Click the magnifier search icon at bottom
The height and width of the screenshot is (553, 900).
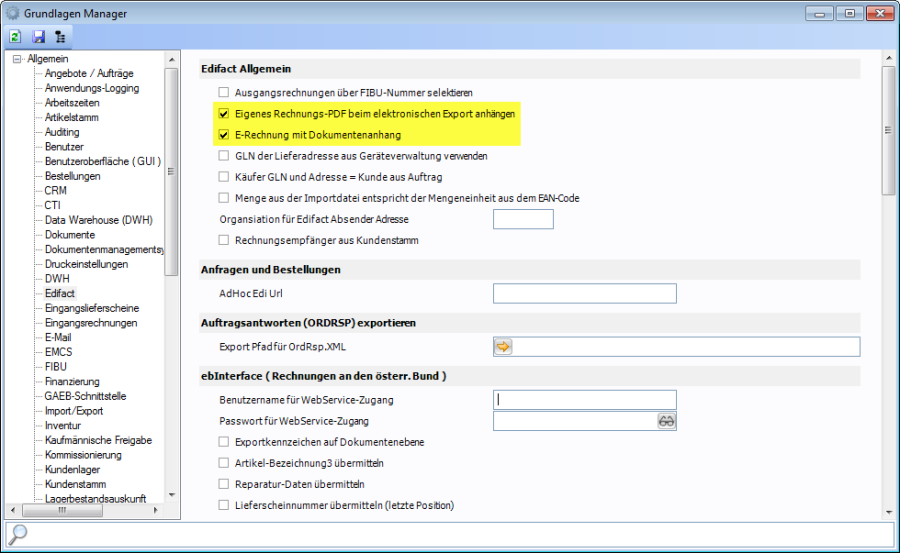click(x=19, y=534)
